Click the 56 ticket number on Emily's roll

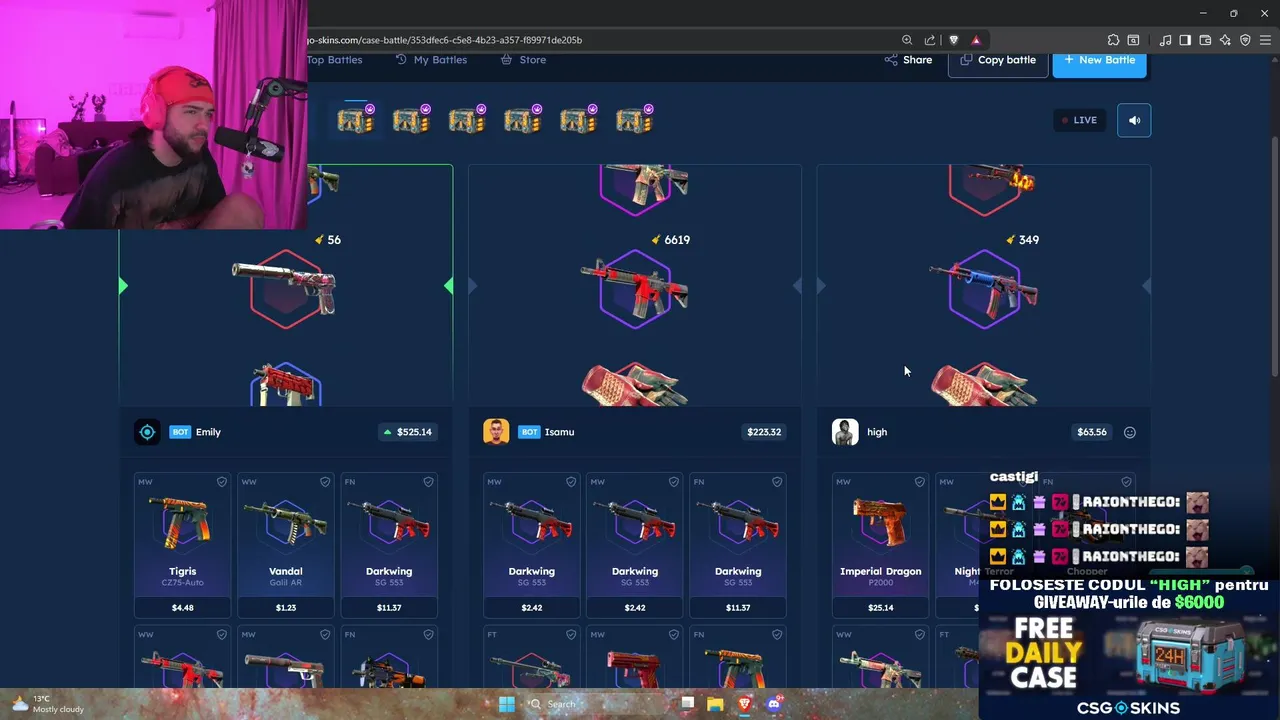pos(334,240)
